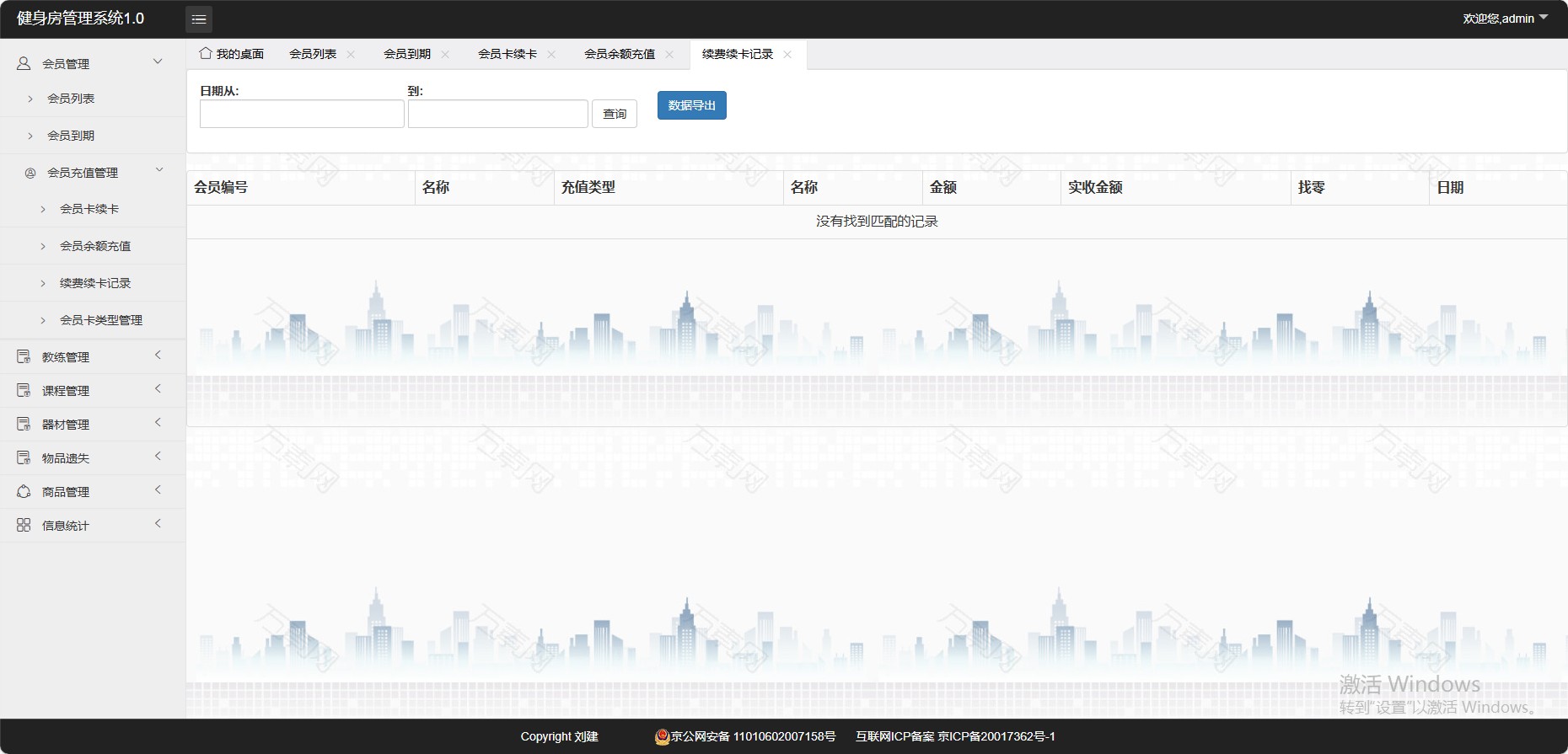Click the 会员管理 user icon
This screenshot has height=754, width=1568.
pos(24,63)
